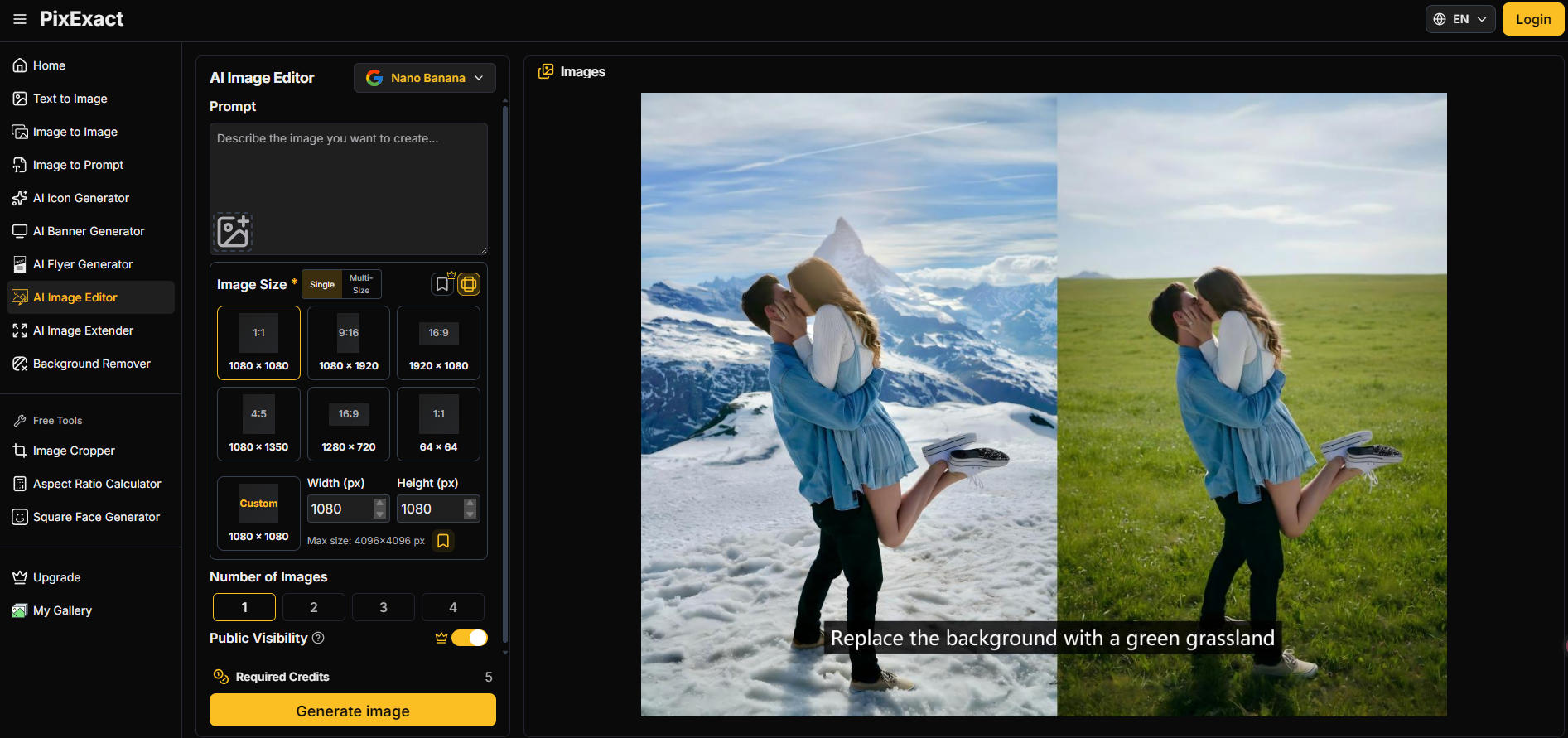Screen dimensions: 1568x738
Task: Click the Login button
Action: (1532, 19)
